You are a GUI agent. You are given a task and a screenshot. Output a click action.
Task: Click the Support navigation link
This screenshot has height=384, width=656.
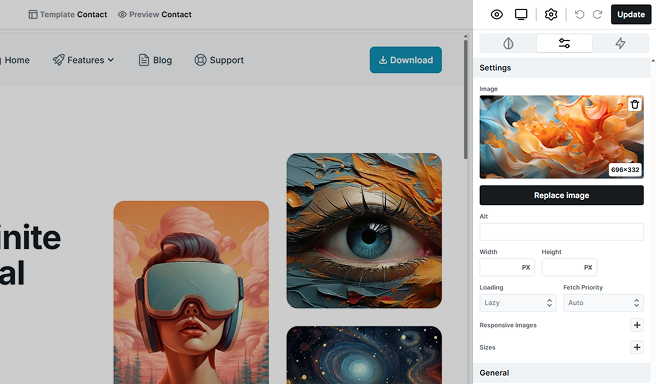click(x=219, y=60)
